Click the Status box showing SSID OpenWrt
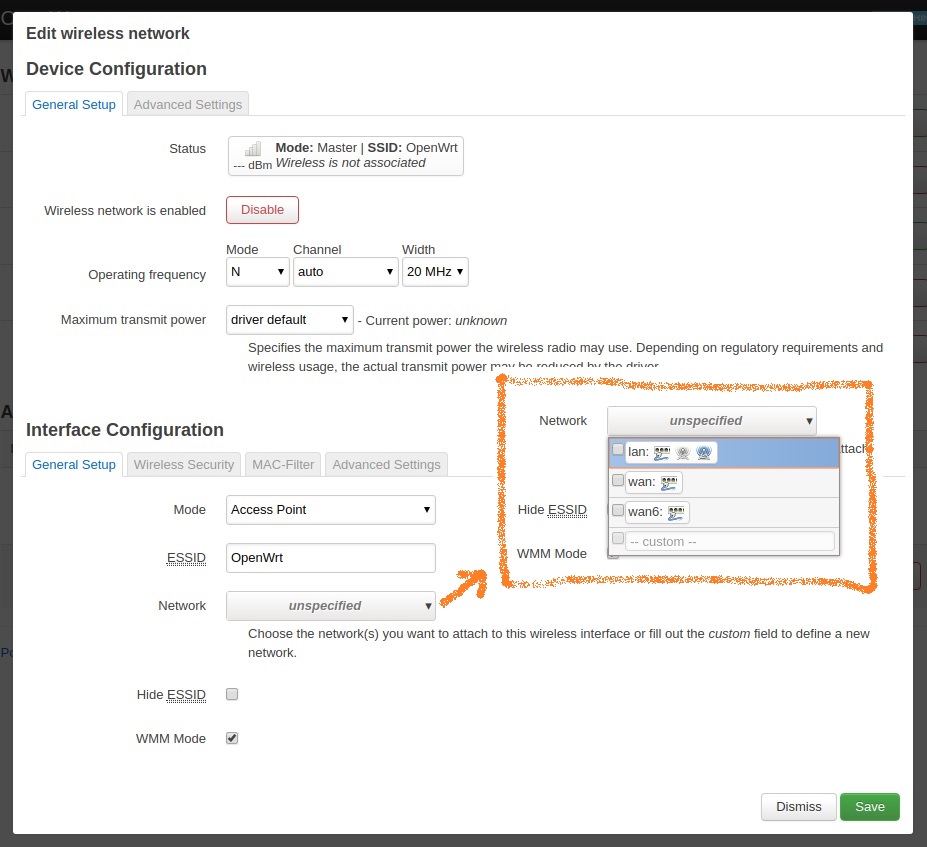927x847 pixels. pos(346,156)
